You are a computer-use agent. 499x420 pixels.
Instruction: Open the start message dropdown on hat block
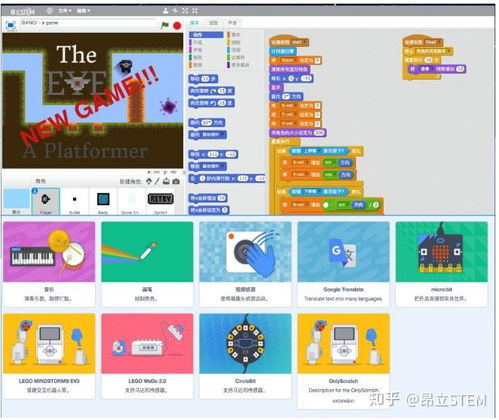[298, 42]
